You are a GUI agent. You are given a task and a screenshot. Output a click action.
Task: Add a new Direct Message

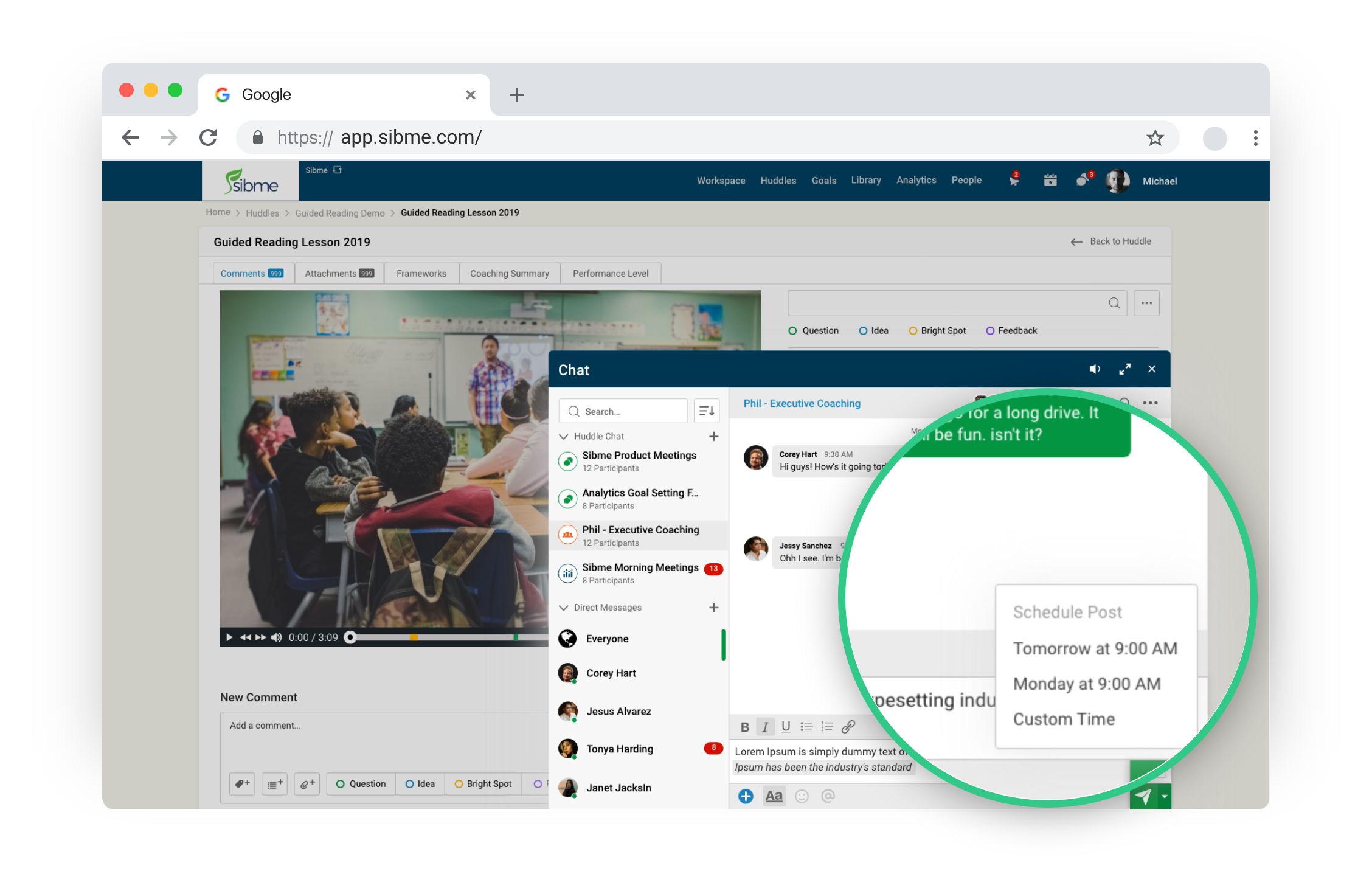pos(714,608)
